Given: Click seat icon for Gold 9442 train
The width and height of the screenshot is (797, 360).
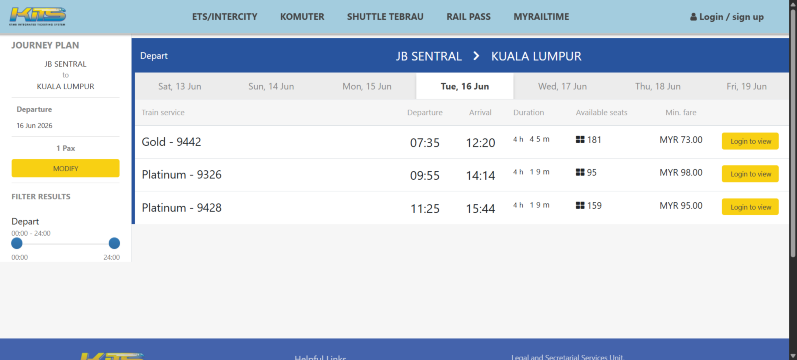Looking at the screenshot, I should tap(580, 139).
